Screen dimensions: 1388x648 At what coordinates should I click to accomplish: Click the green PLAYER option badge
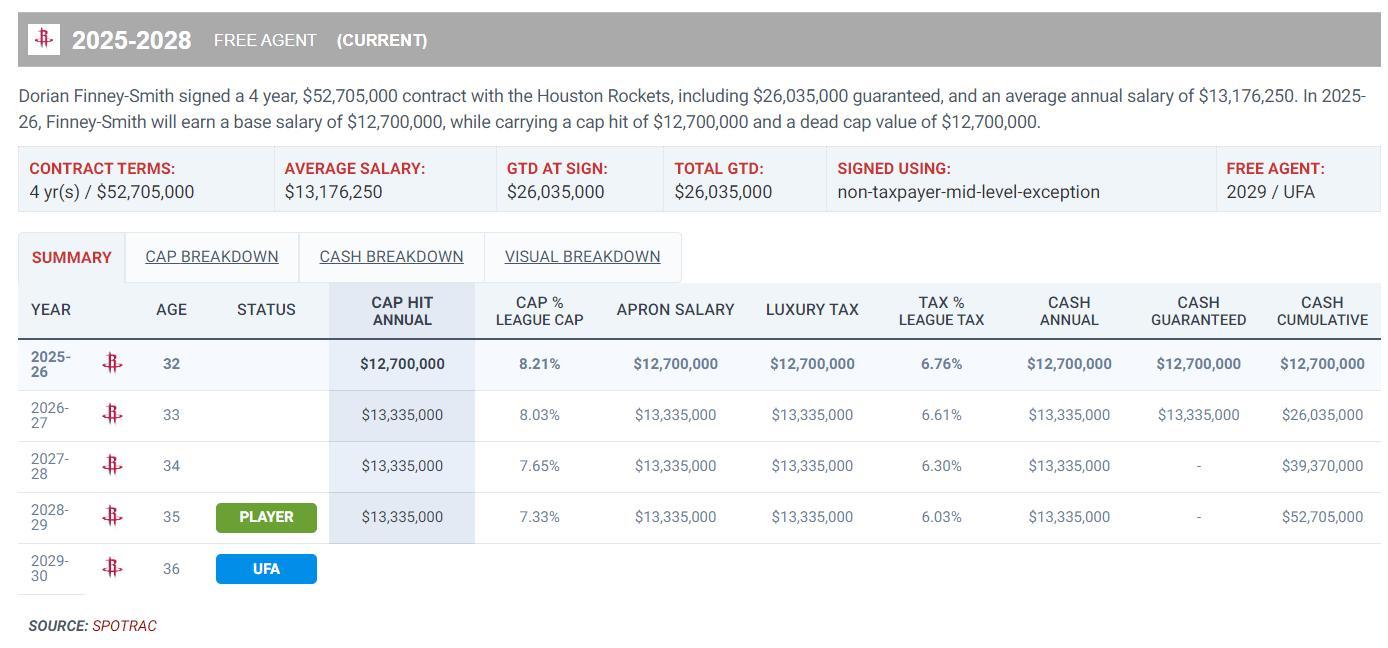pyautogui.click(x=266, y=517)
